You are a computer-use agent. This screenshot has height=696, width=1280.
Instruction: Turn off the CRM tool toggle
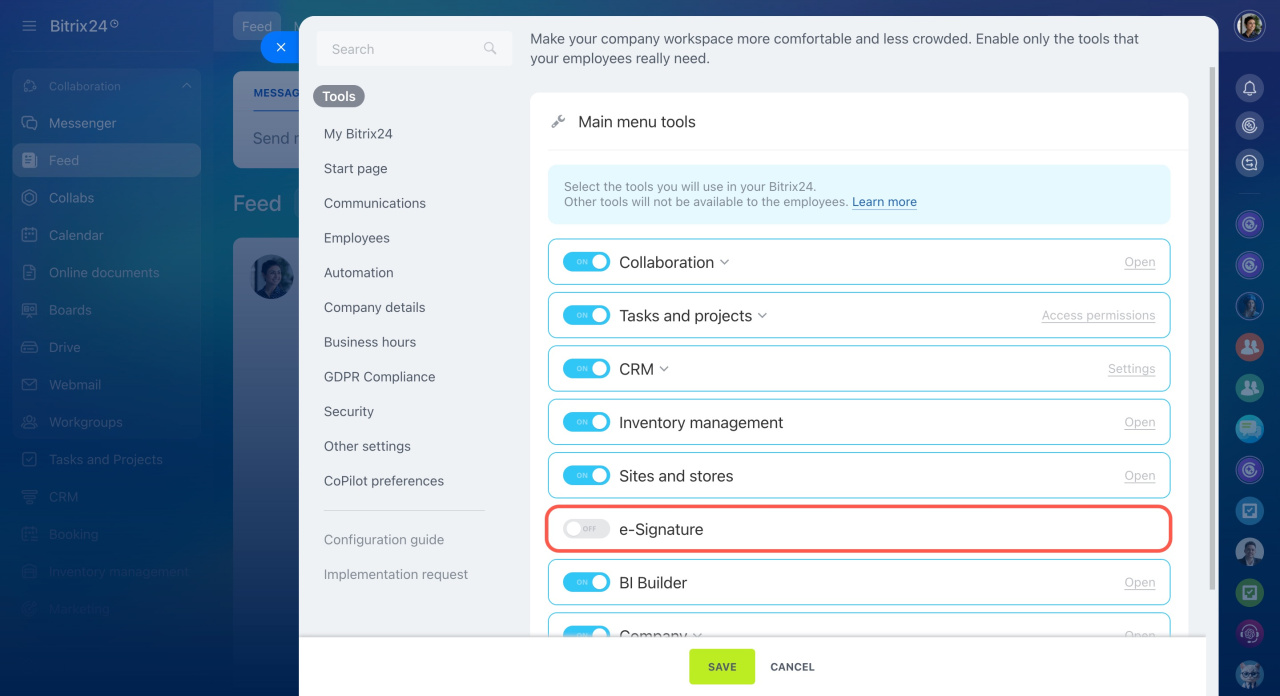point(586,368)
